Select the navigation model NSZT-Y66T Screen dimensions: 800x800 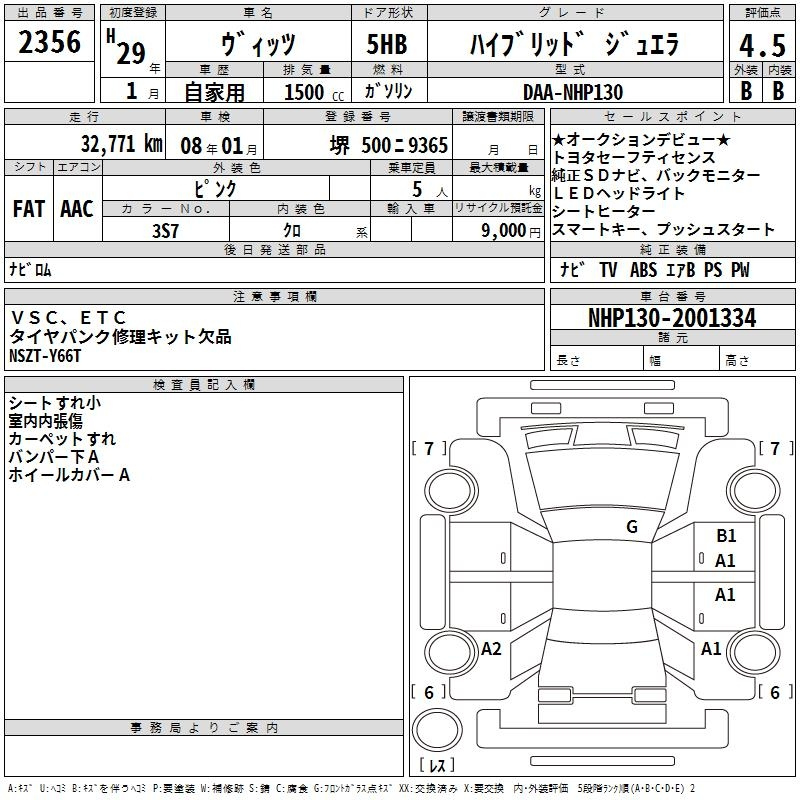point(45,356)
